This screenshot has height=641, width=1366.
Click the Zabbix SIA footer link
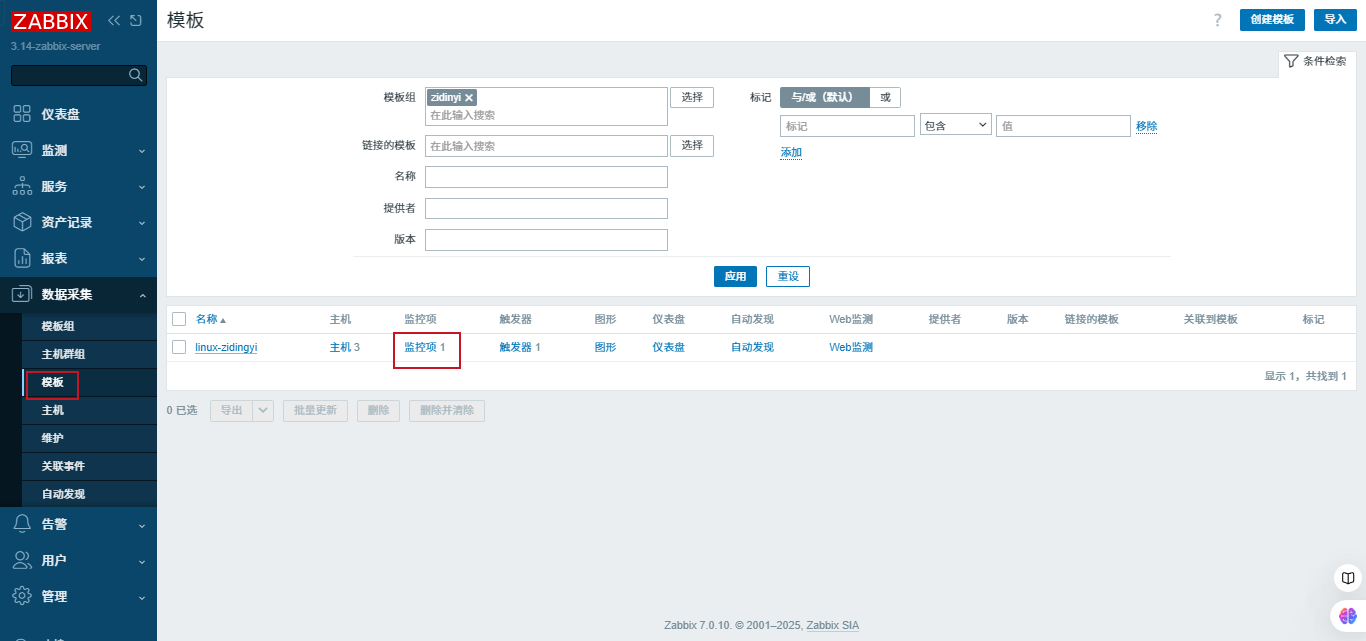(832, 625)
